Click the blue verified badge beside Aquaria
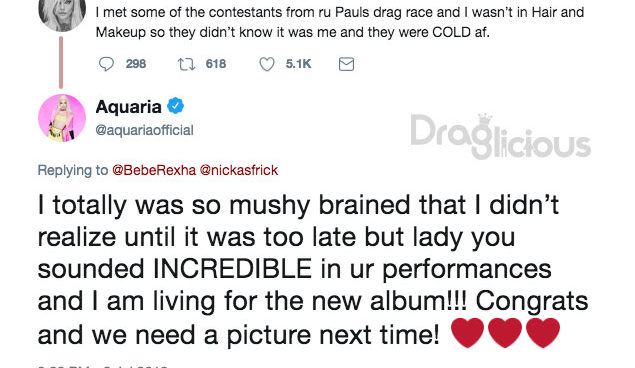 (175, 106)
